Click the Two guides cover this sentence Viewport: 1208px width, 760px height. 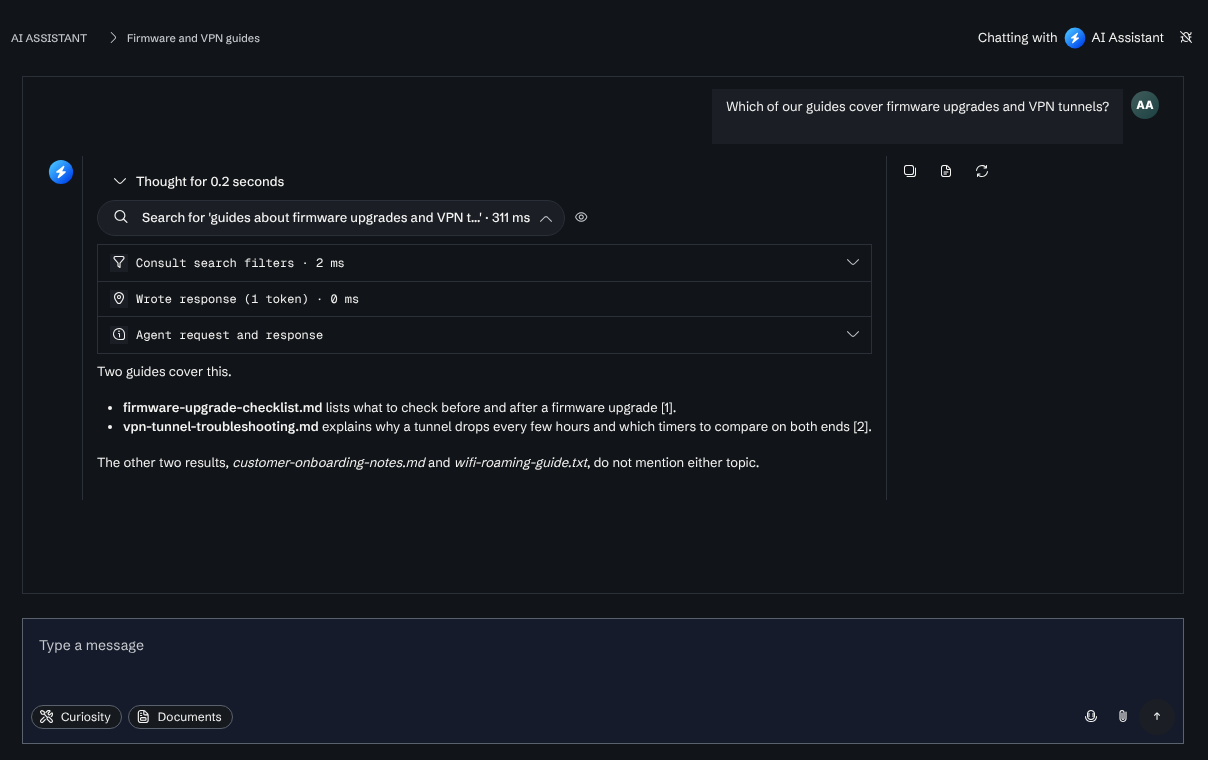[164, 372]
